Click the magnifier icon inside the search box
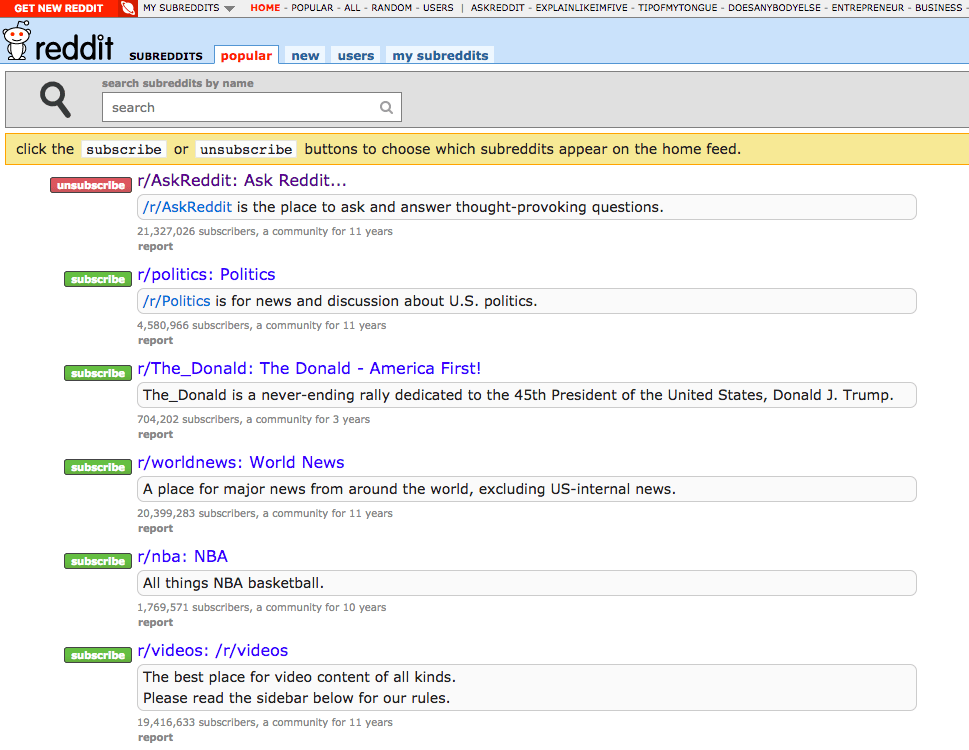 (x=386, y=106)
